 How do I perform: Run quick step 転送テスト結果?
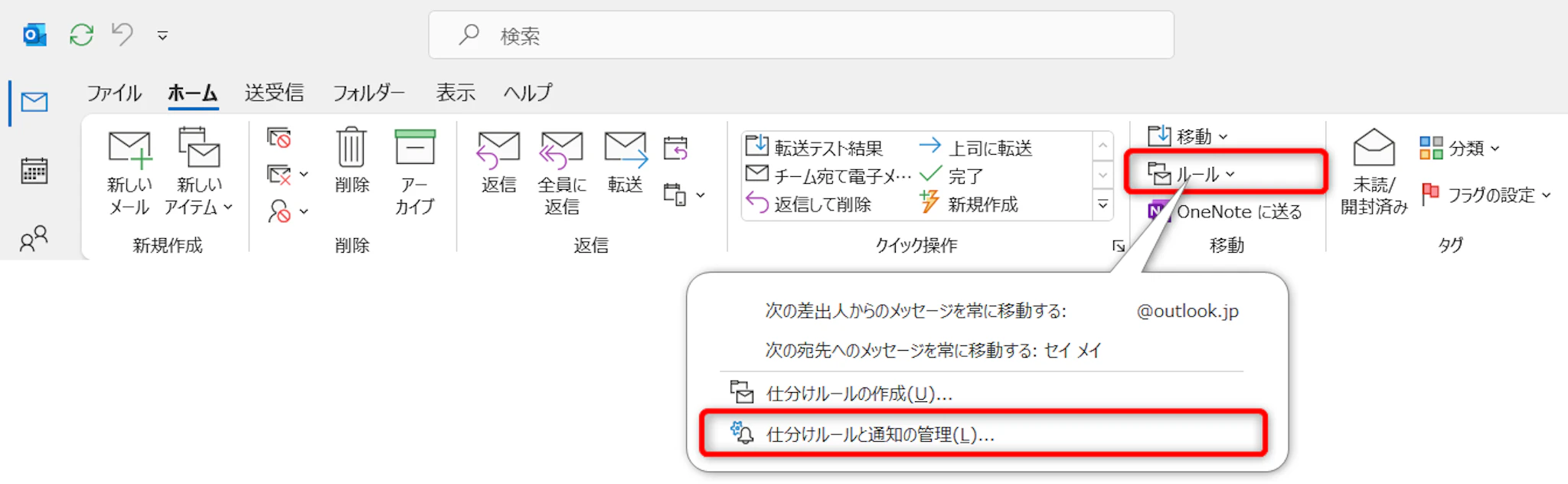tap(815, 146)
